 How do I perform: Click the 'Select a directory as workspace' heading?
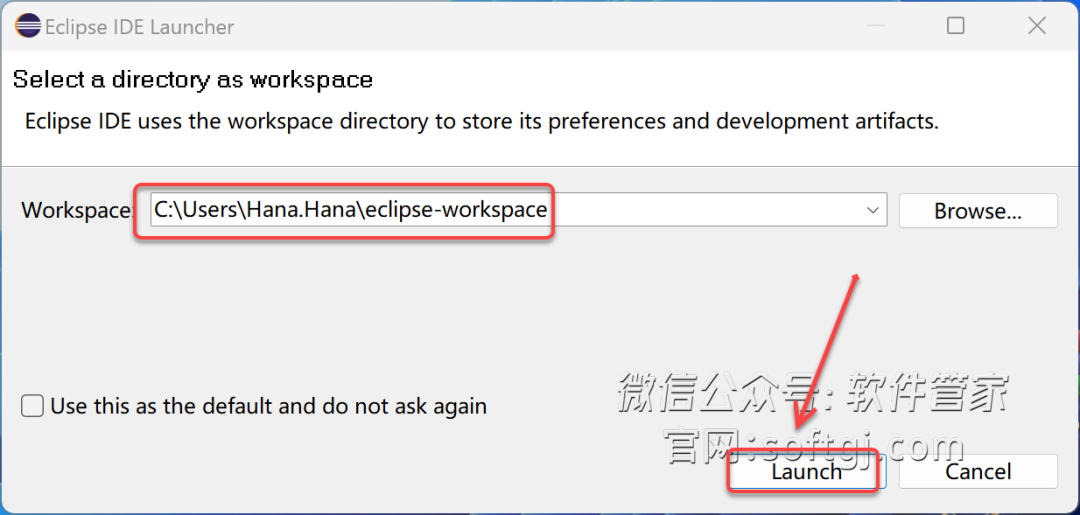193,80
